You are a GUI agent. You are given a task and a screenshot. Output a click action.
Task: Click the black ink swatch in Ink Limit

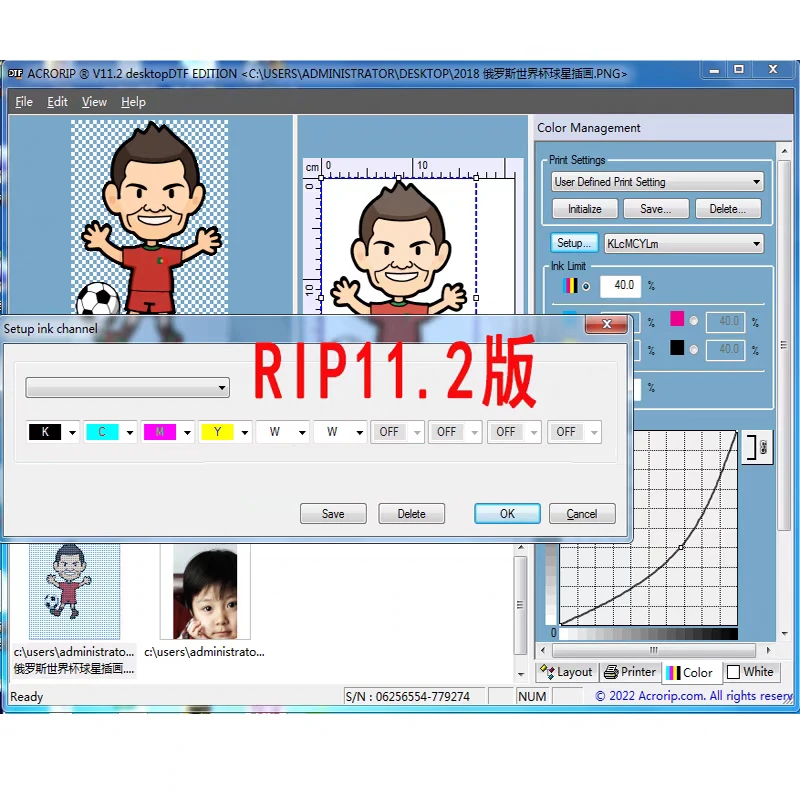(x=676, y=348)
